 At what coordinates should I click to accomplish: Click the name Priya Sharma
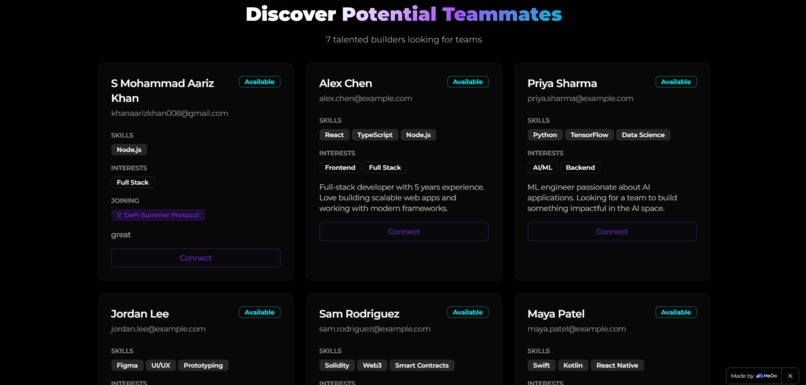(x=562, y=83)
